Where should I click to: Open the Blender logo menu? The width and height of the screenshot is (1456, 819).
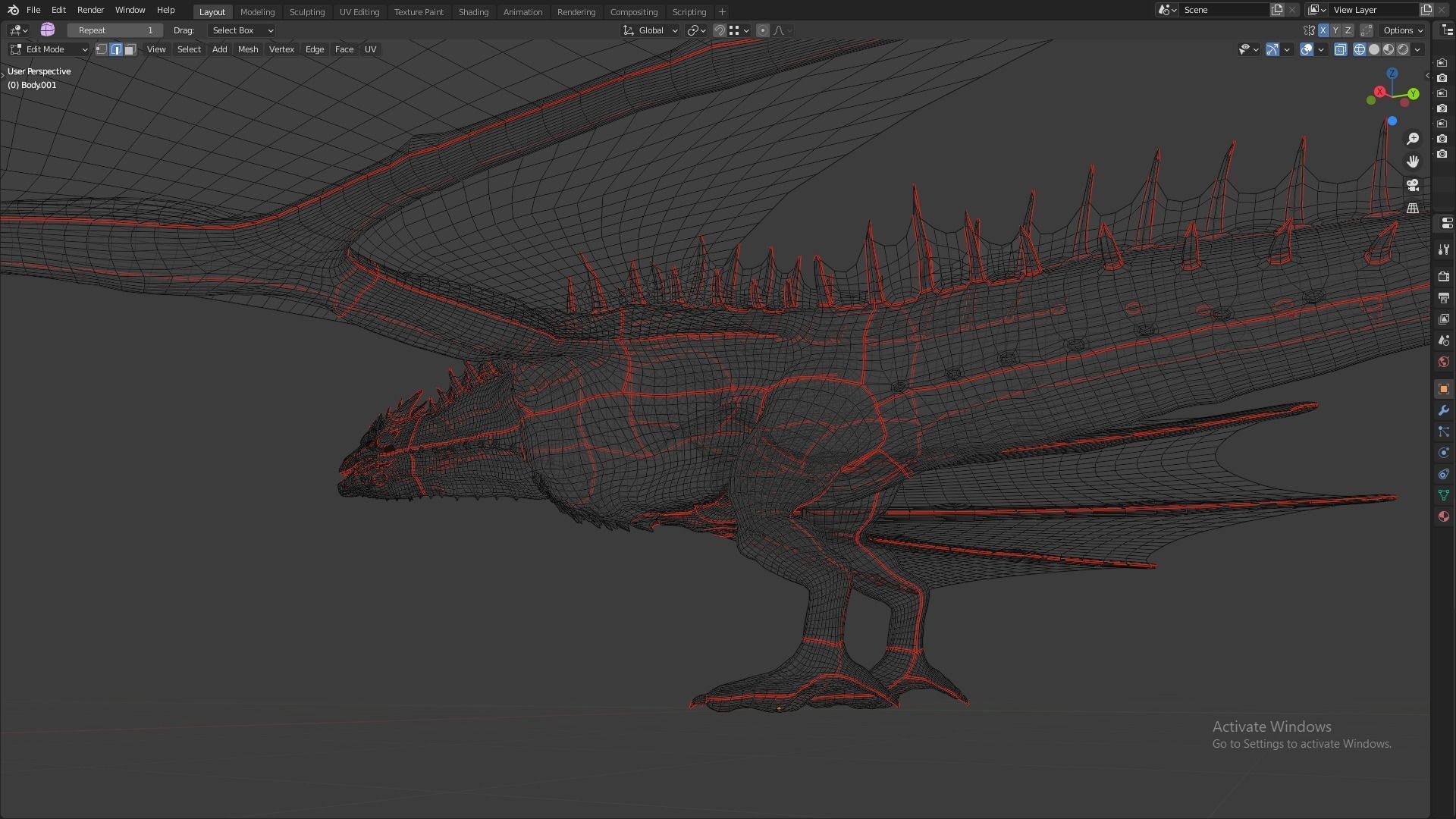[x=13, y=10]
